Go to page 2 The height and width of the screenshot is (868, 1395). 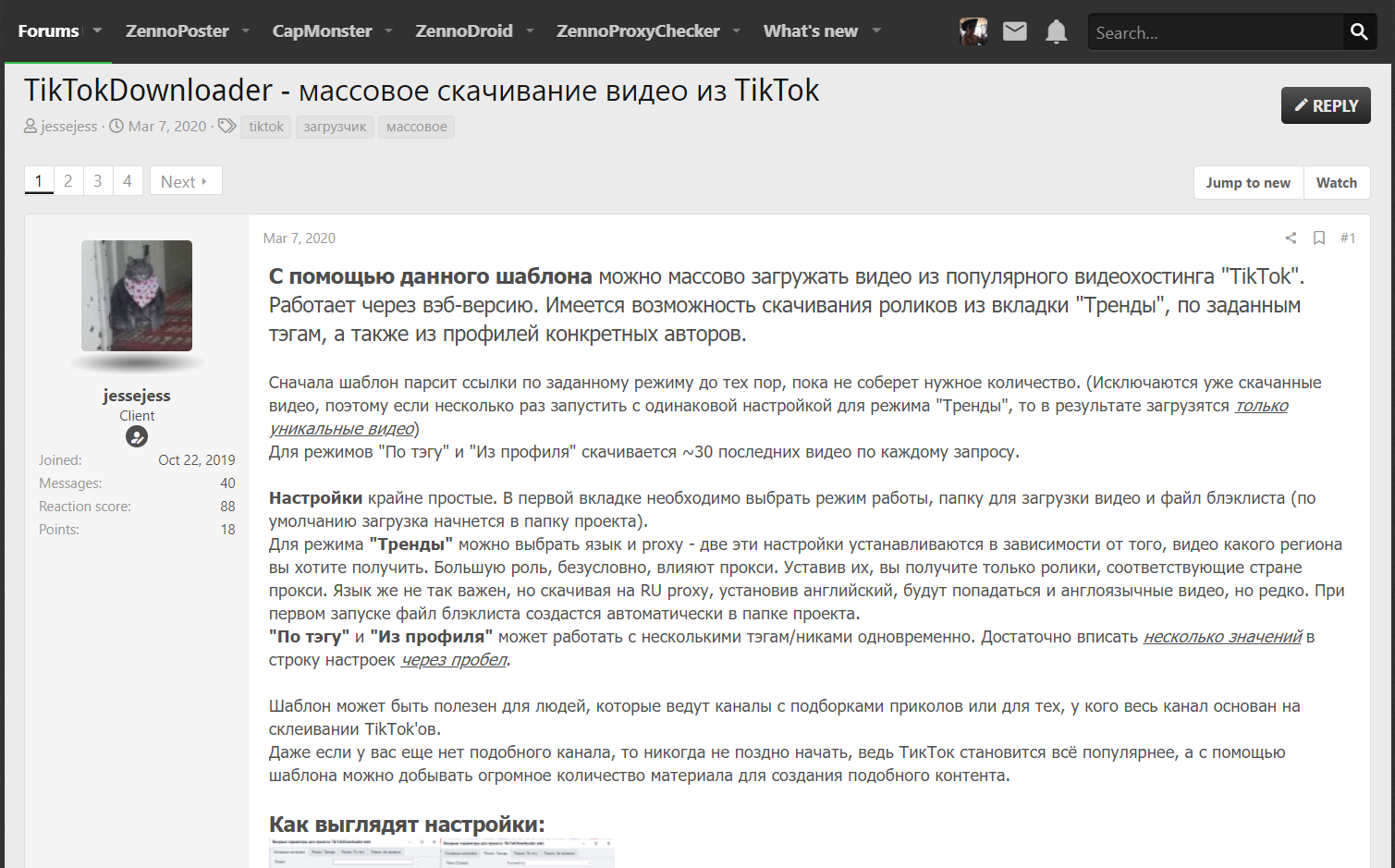click(x=68, y=181)
